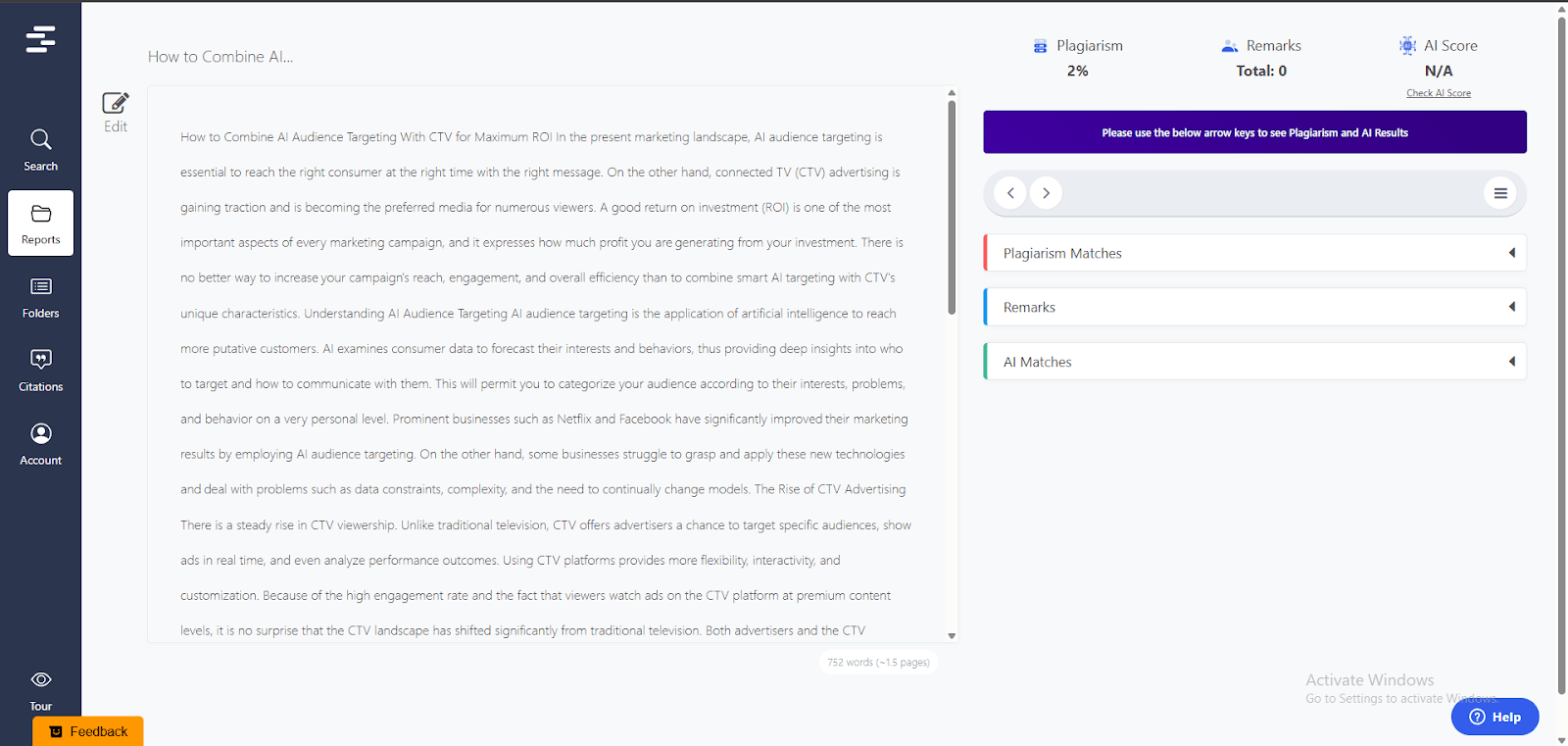Open the Search page from sidebar
Viewport: 1568px width, 746px height.
pos(40,150)
